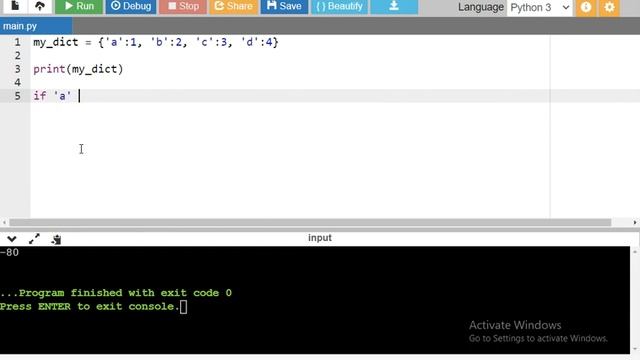Viewport: 640px width, 360px height.
Task: Click the clear console icon
Action: pos(56,239)
